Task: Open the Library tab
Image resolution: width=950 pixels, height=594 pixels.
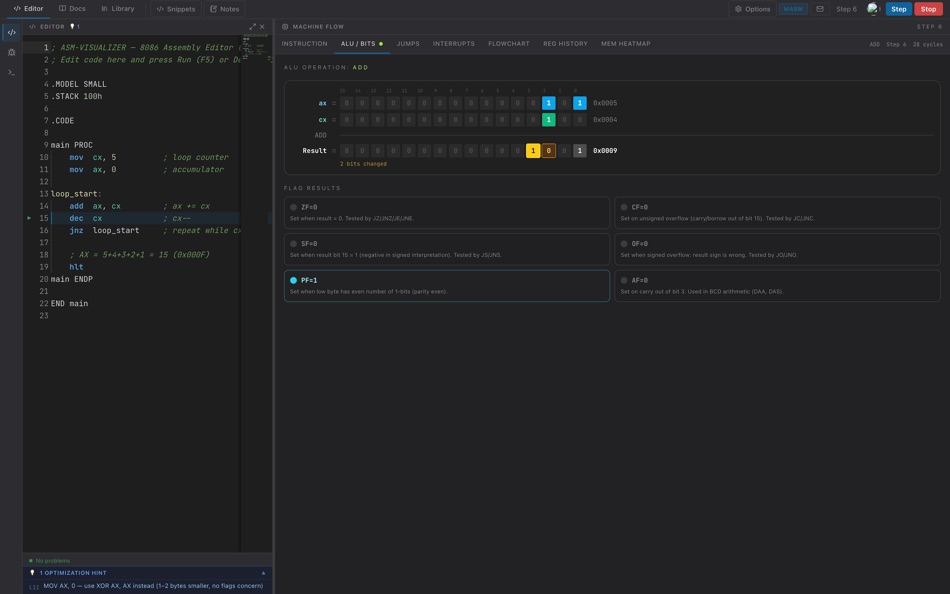Action: (118, 8)
